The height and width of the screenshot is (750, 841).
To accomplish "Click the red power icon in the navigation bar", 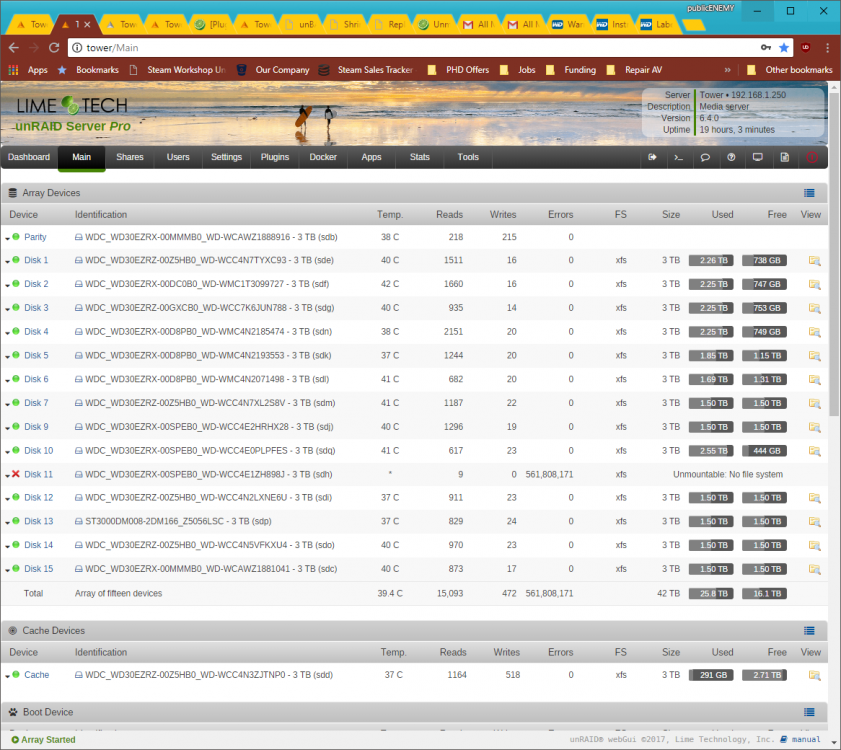I will click(x=812, y=157).
